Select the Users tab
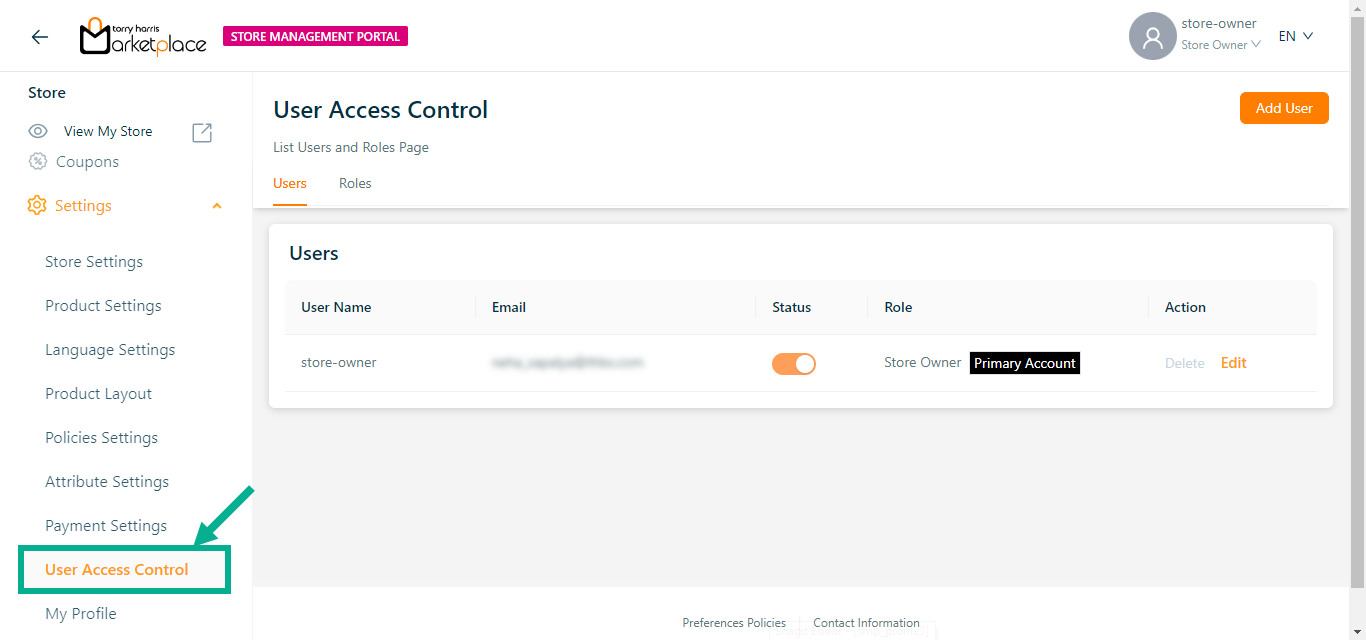 [x=290, y=184]
